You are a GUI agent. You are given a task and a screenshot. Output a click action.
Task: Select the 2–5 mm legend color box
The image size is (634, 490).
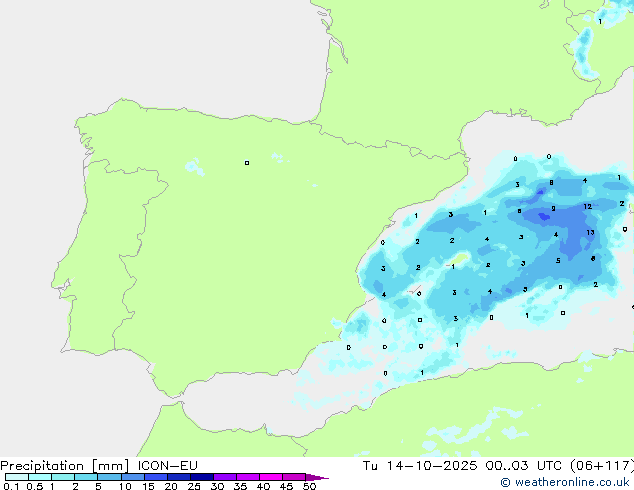click(x=86, y=477)
